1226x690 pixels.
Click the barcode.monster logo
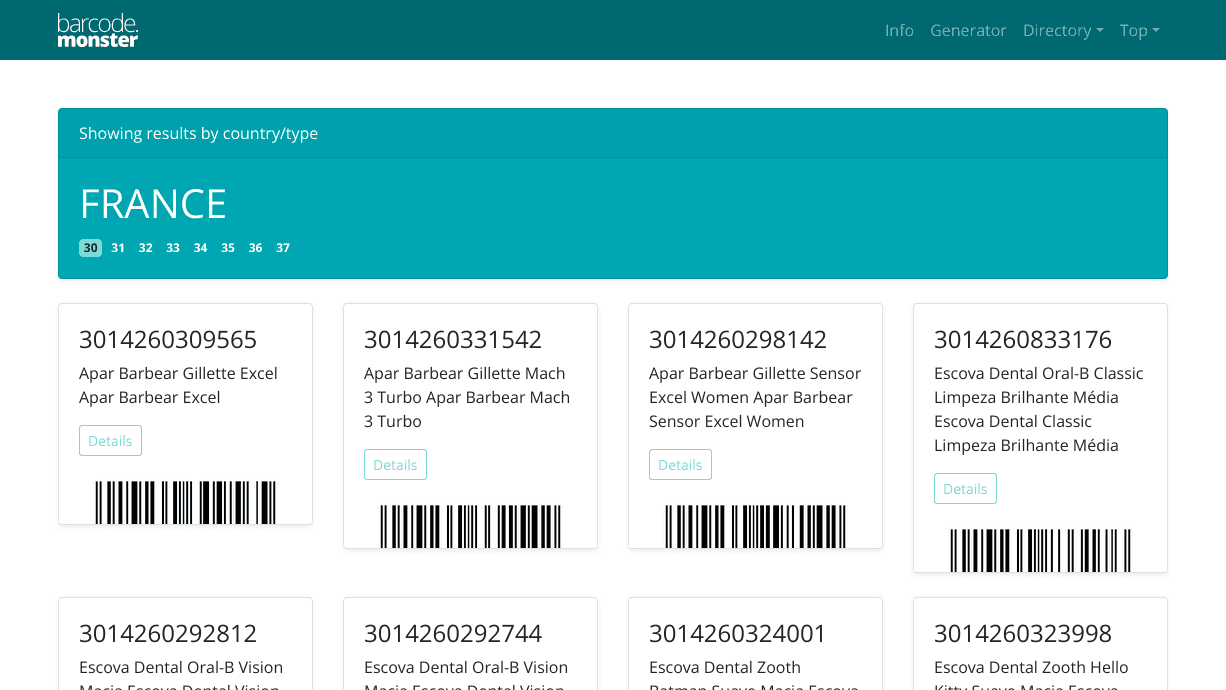(98, 30)
